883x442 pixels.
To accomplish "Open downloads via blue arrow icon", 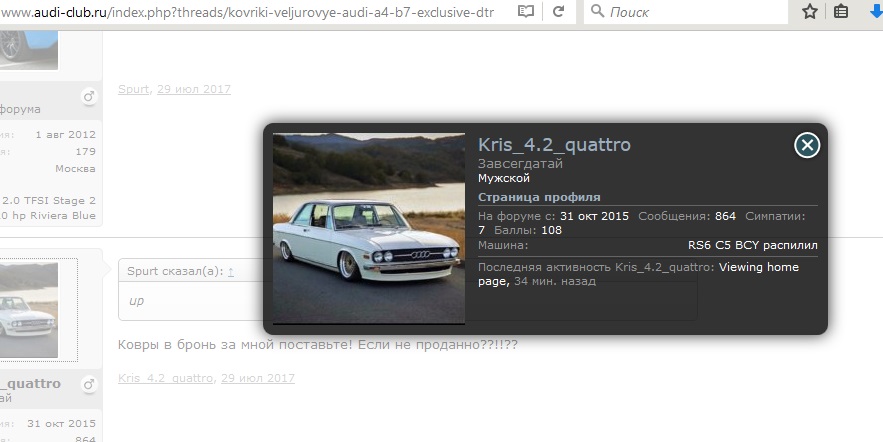I will point(874,12).
